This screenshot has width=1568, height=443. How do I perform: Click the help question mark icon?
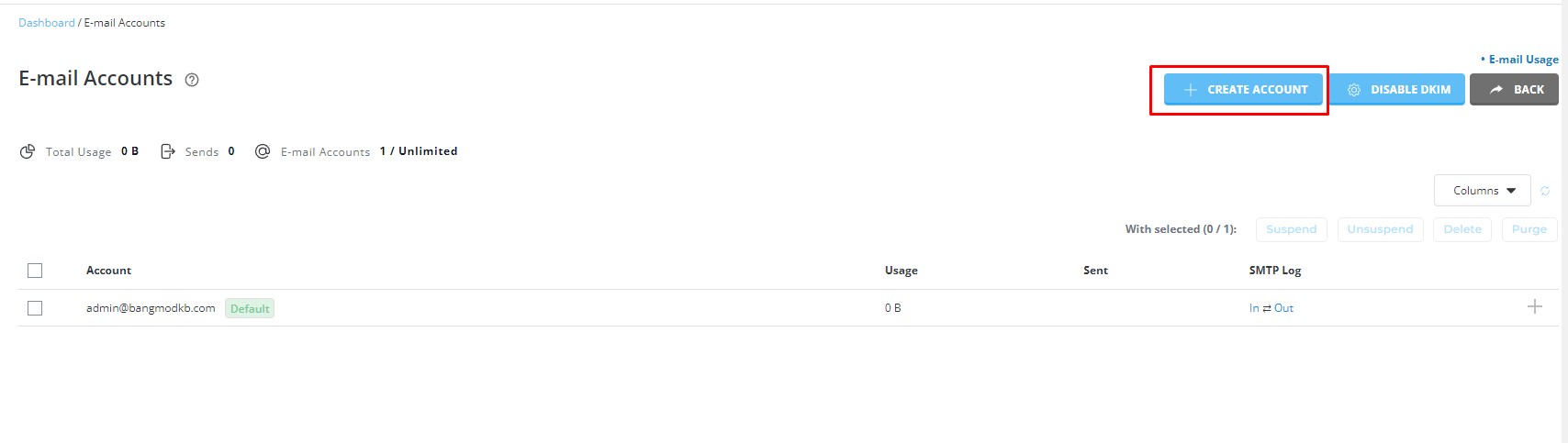point(192,80)
